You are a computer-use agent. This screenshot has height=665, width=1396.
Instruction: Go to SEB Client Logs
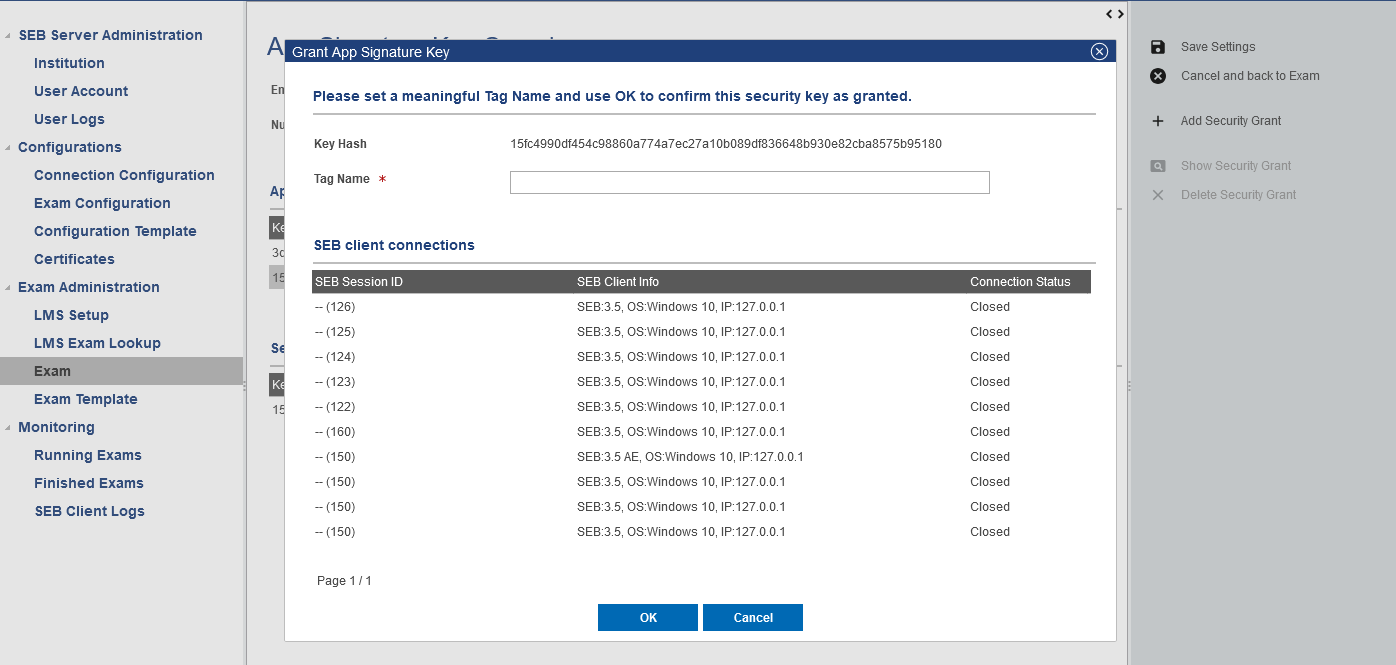point(89,511)
